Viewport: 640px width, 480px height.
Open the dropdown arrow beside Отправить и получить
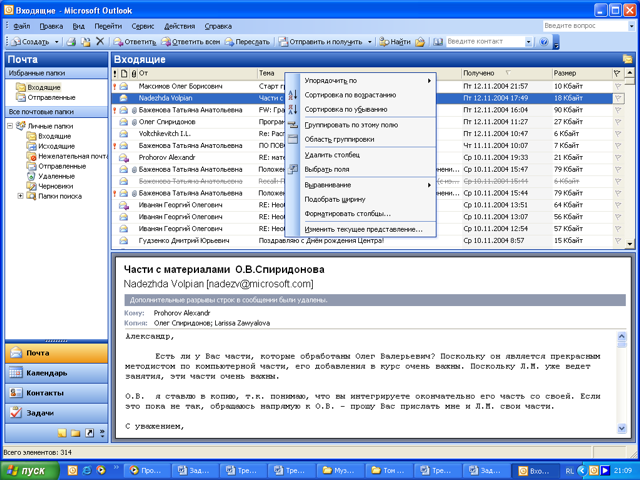click(x=370, y=42)
